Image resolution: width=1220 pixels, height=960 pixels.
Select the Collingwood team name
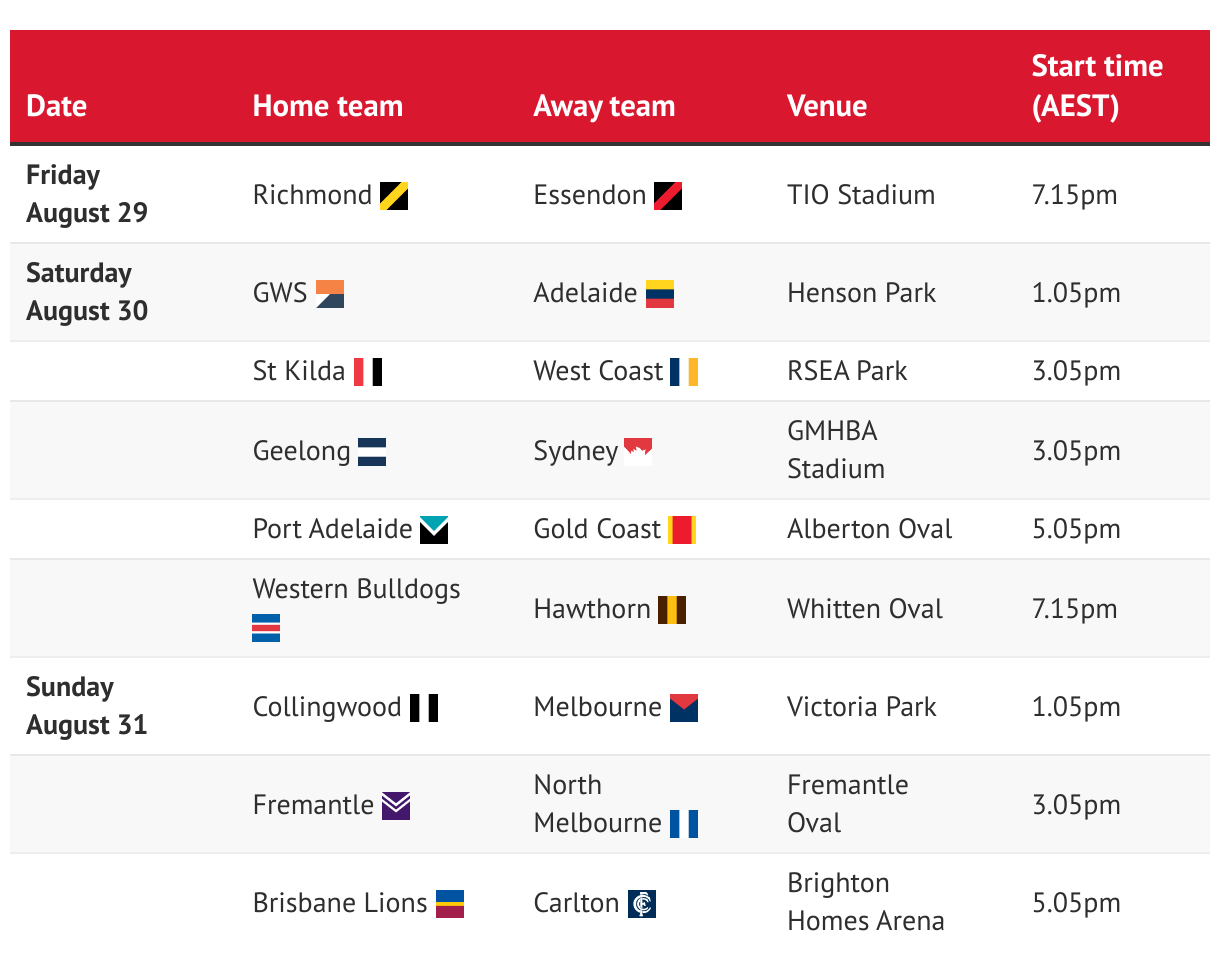click(x=327, y=708)
